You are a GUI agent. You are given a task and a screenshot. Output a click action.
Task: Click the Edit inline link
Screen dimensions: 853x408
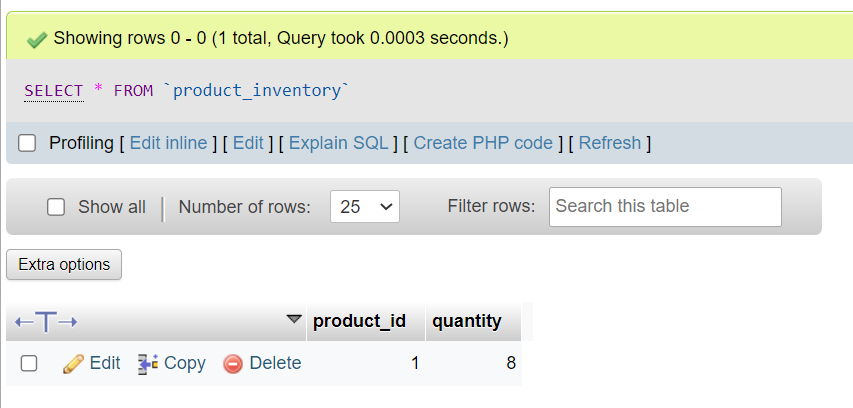click(168, 143)
